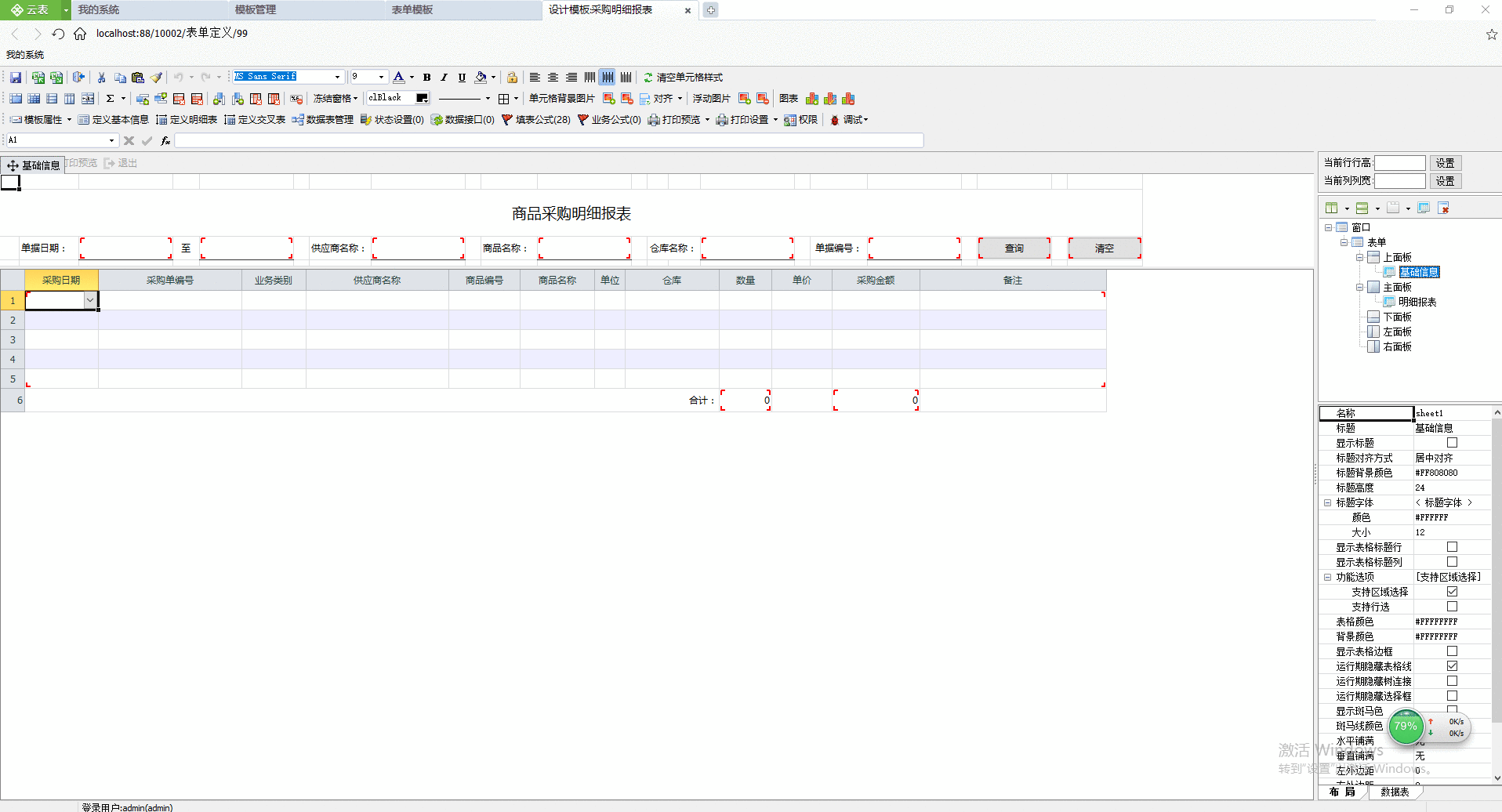Click the Cut scissors icon
This screenshot has width=1502, height=812.
tap(101, 78)
